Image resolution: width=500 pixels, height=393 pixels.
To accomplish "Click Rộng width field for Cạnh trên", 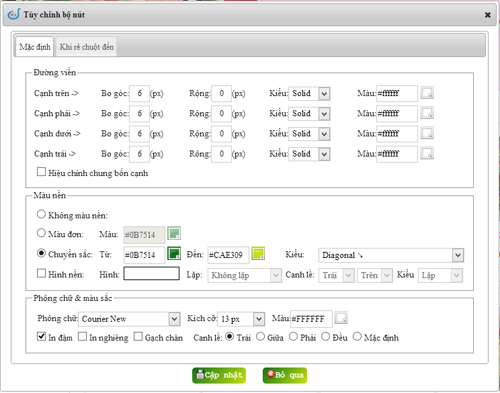I will tap(221, 93).
